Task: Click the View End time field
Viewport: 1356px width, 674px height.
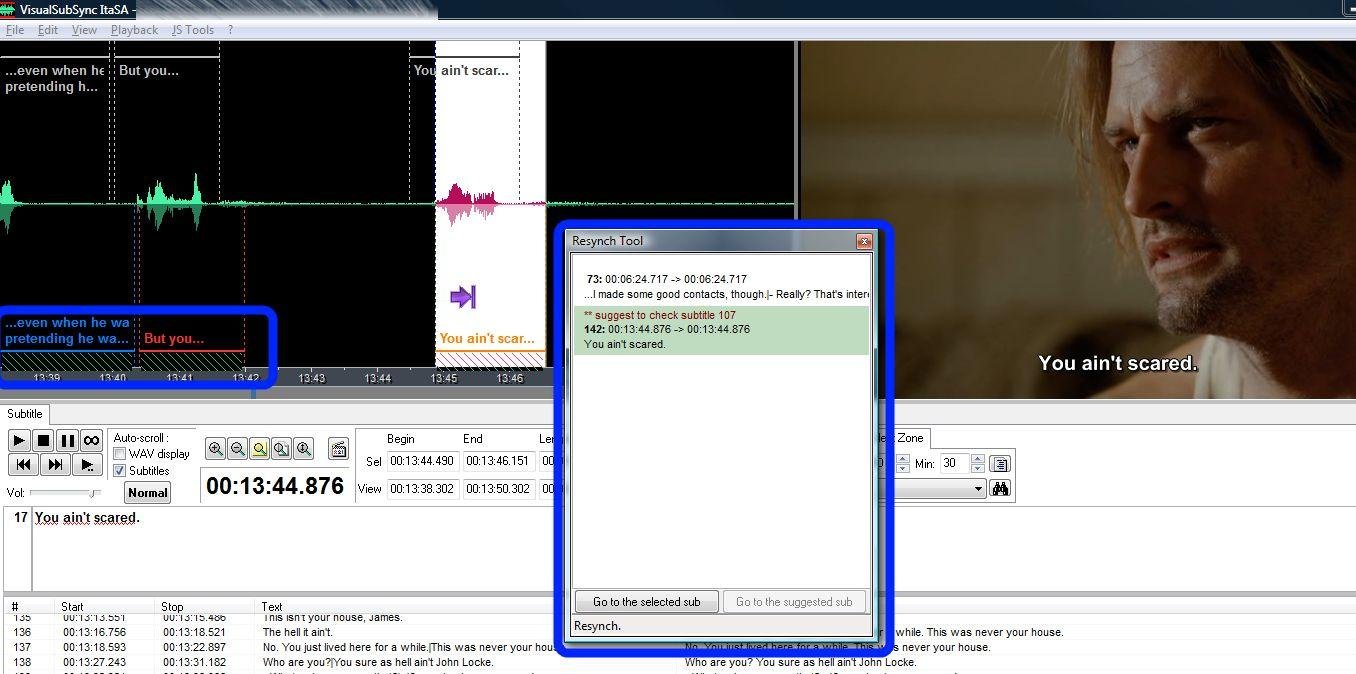Action: (x=498, y=489)
